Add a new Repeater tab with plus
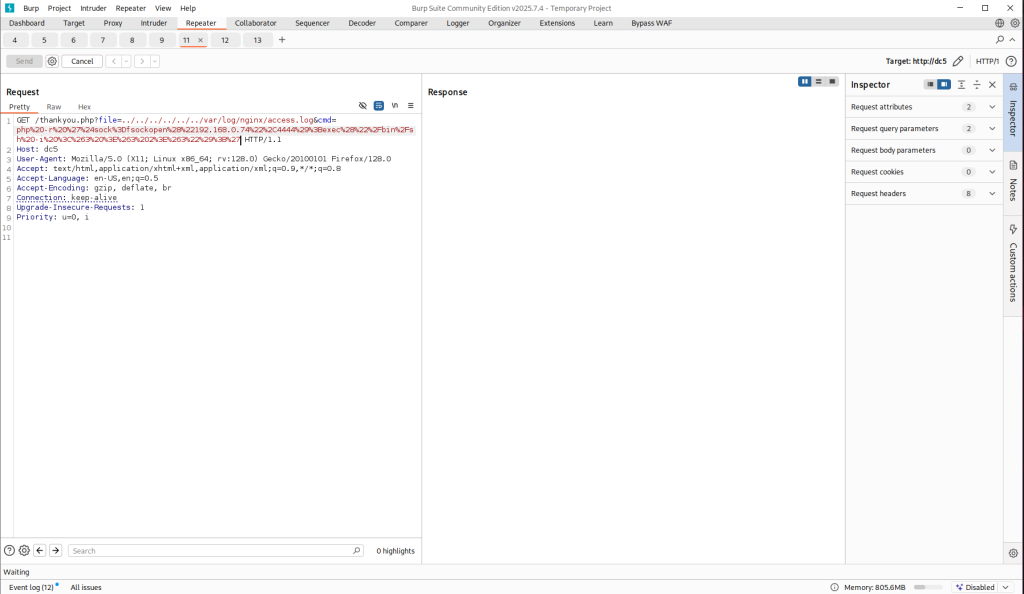The height and width of the screenshot is (594, 1024). point(282,40)
